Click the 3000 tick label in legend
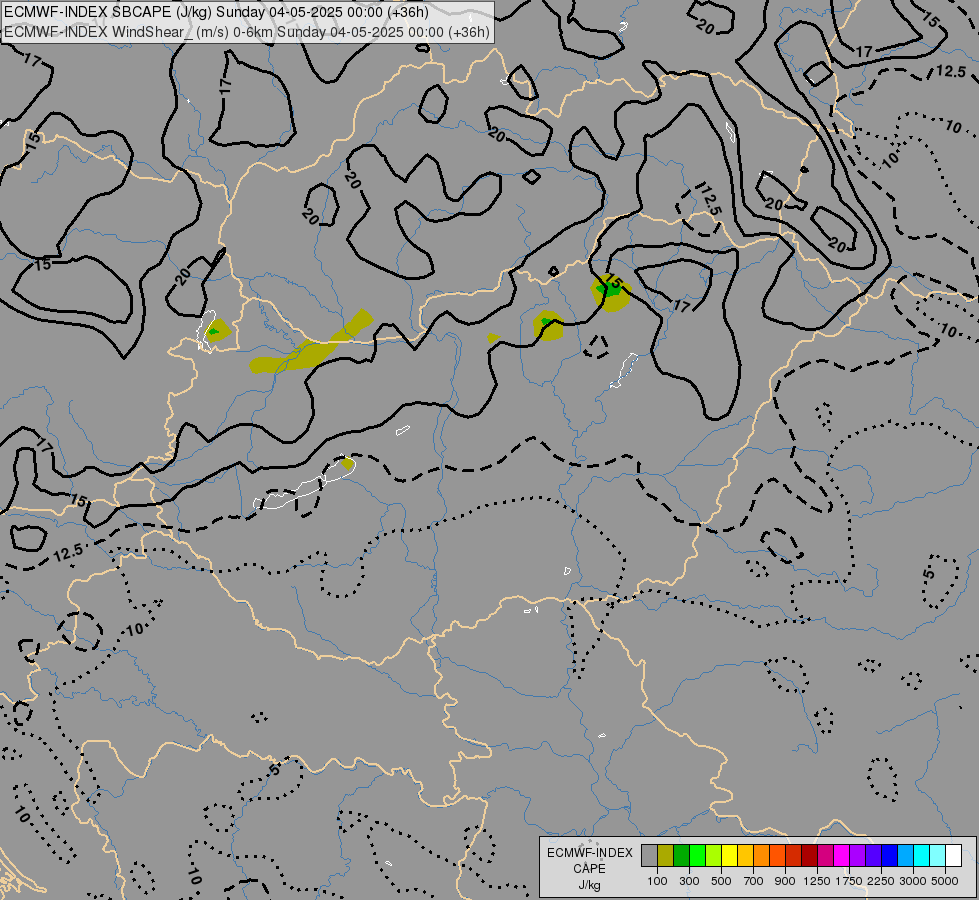This screenshot has height=900, width=979. tap(913, 881)
